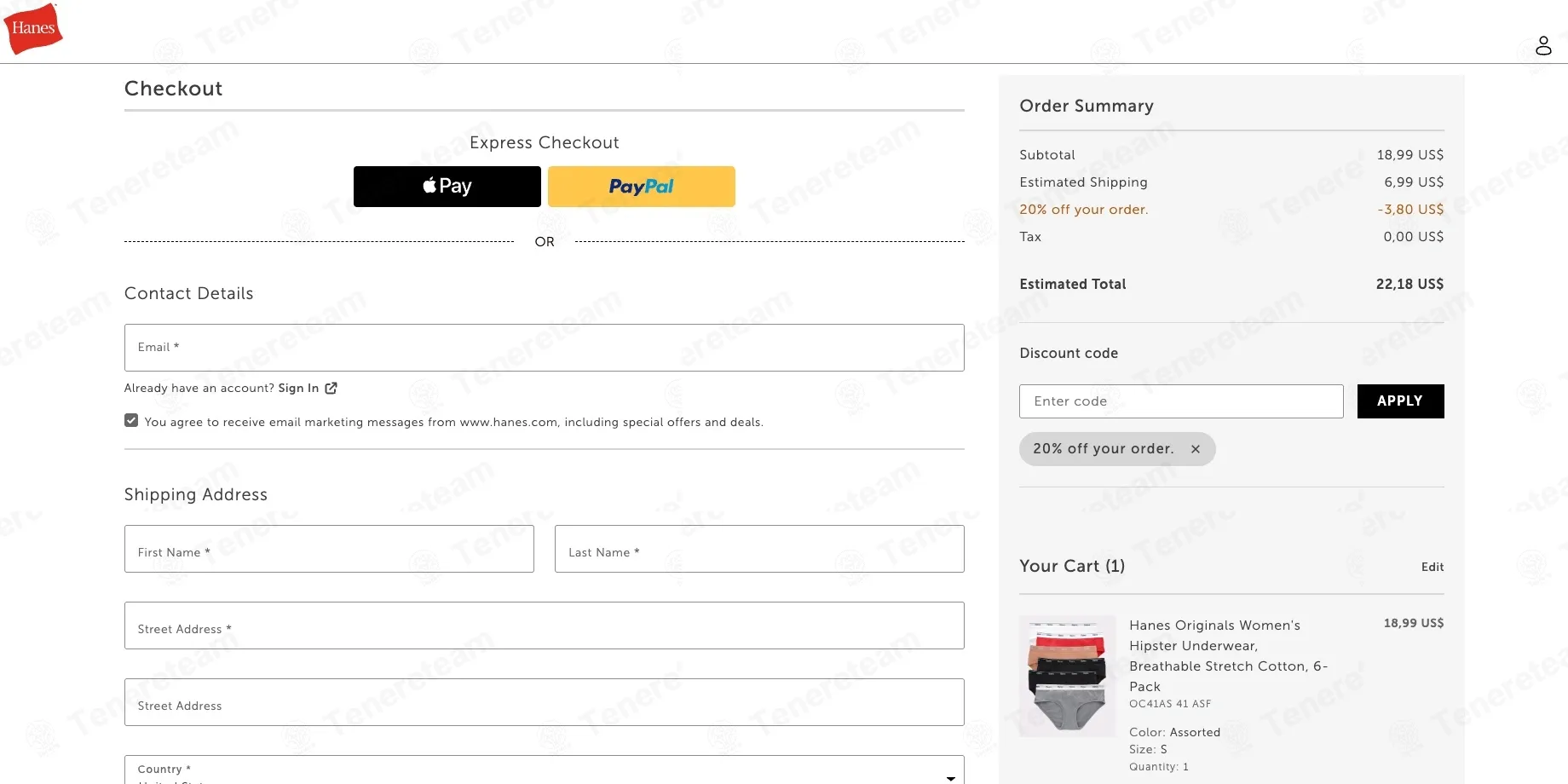Edit the cart

1433,567
